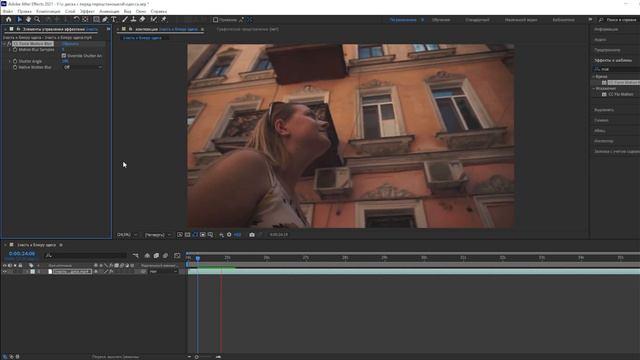Reset CC Force Motion Blur effect
Viewport: 640px width, 360px height.
70,44
